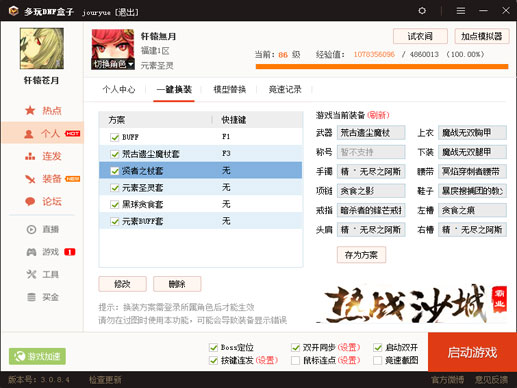Open 游戏 gamepad icon in sidebar
The height and width of the screenshot is (388, 517).
31,252
